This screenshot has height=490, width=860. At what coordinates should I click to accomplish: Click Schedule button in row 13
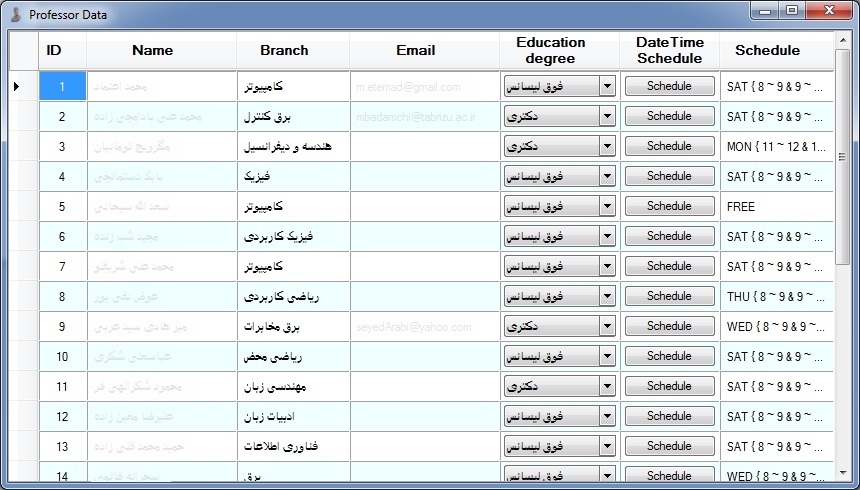[x=669, y=446]
